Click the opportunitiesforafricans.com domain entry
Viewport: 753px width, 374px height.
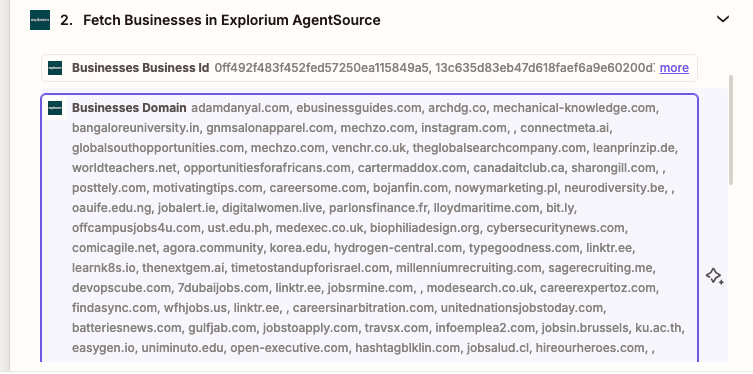268,168
